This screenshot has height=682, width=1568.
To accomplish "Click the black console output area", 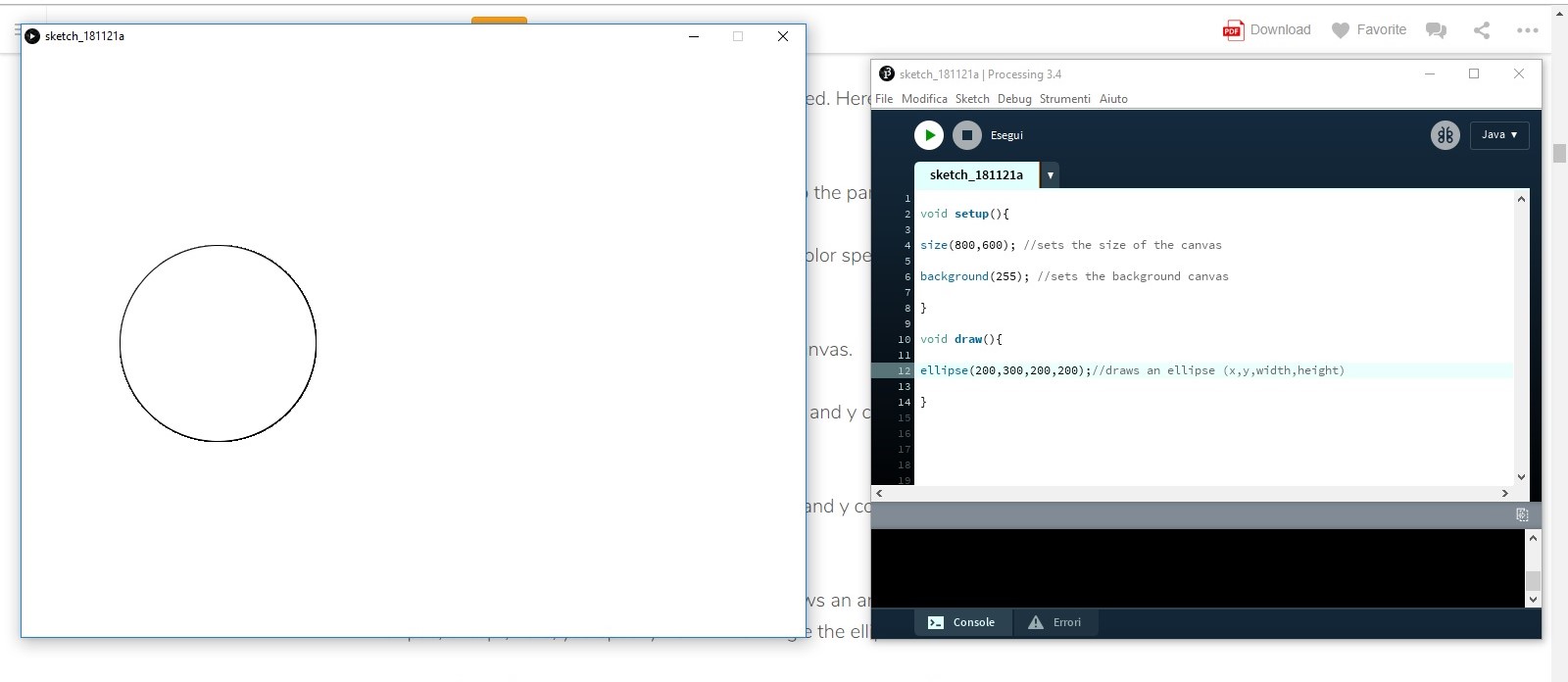I will [x=1199, y=568].
